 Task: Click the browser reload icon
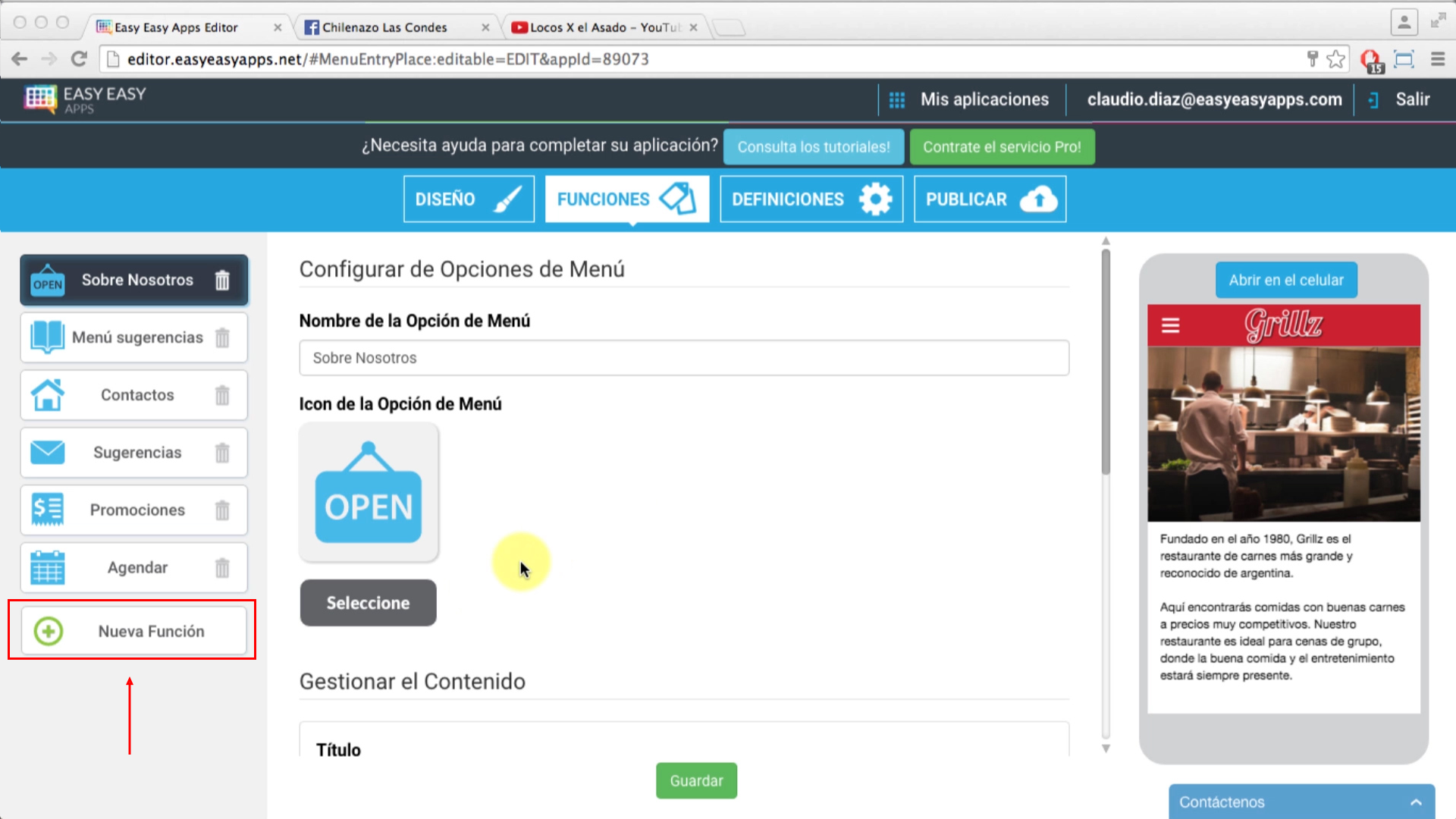[x=79, y=59]
